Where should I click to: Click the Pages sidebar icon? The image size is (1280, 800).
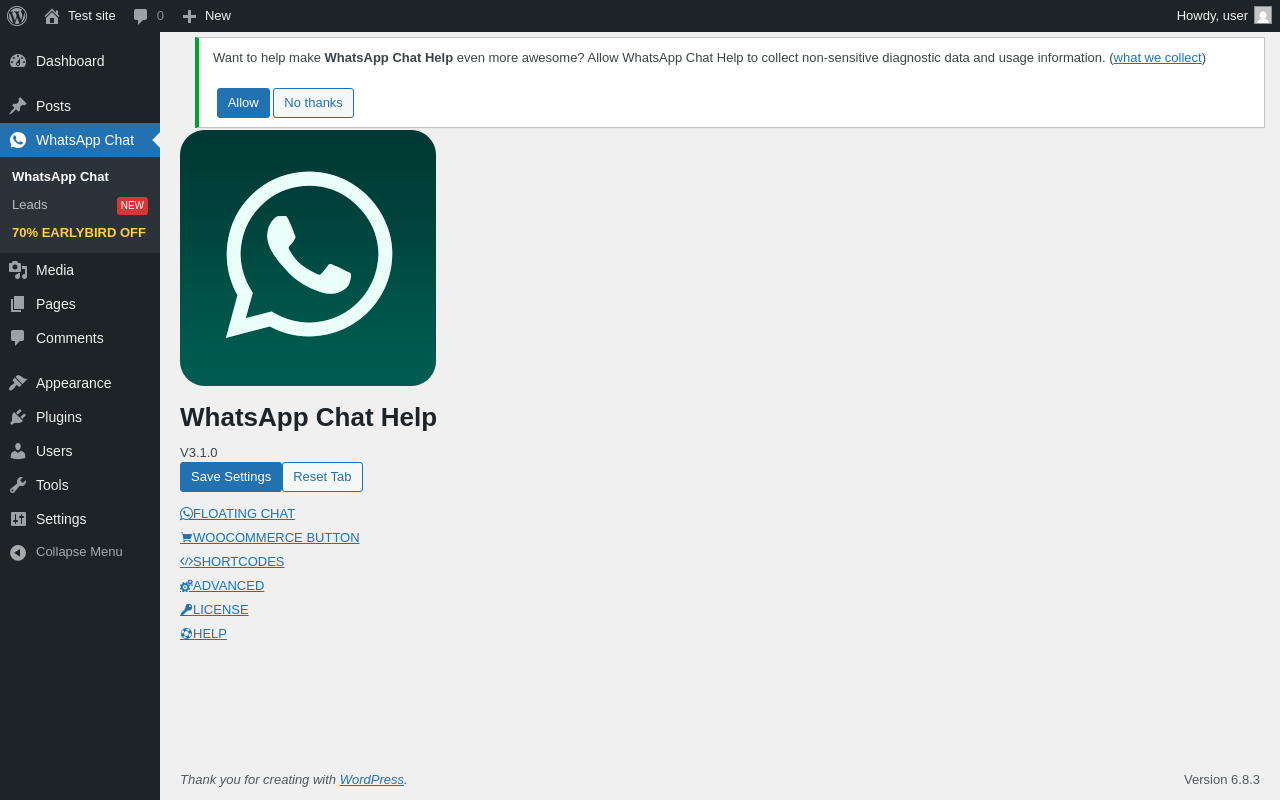18,304
